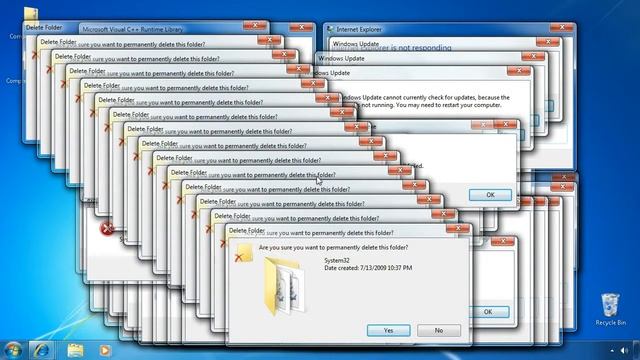Cancel deletion with the No button
This screenshot has height=360, width=640.
tap(439, 330)
